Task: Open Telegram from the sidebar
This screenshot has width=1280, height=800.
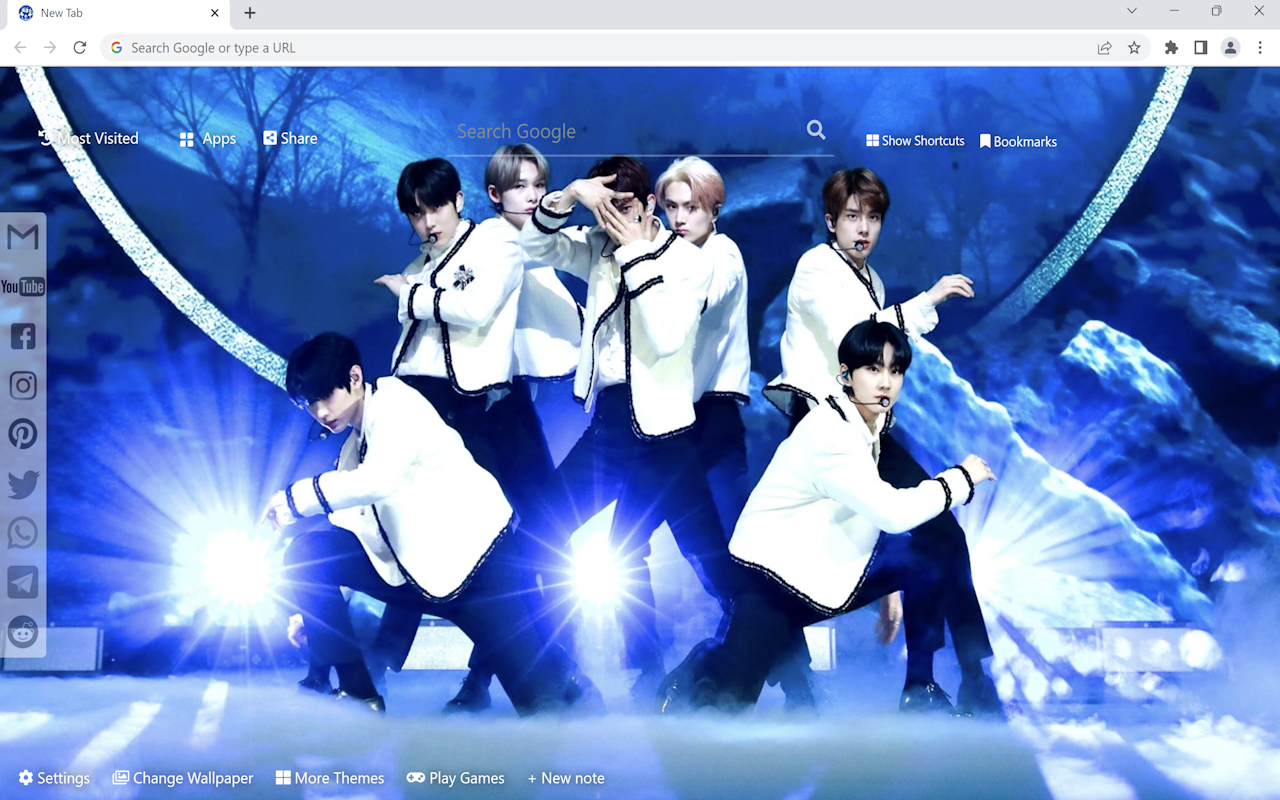Action: point(22,582)
